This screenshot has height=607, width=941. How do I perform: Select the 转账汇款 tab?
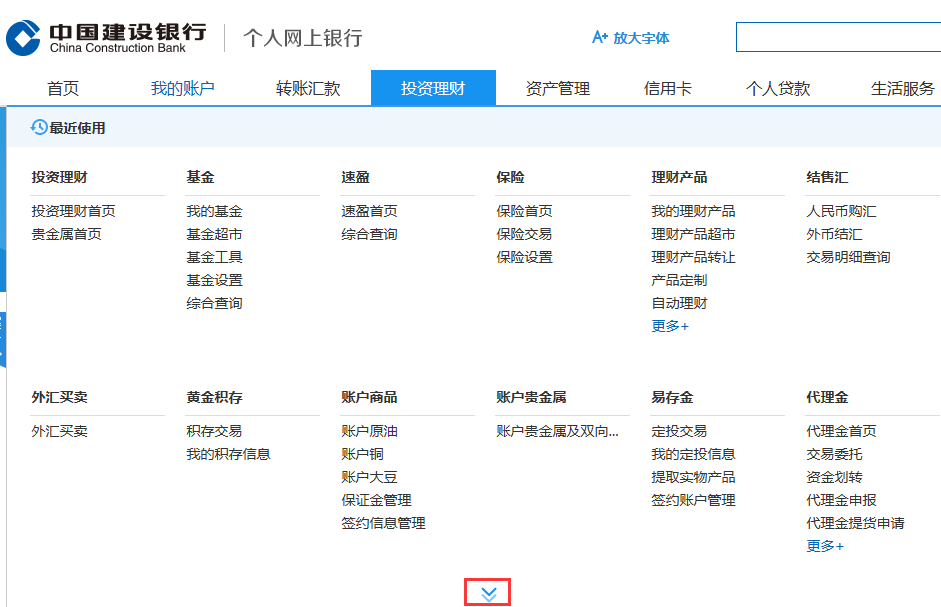coord(308,89)
